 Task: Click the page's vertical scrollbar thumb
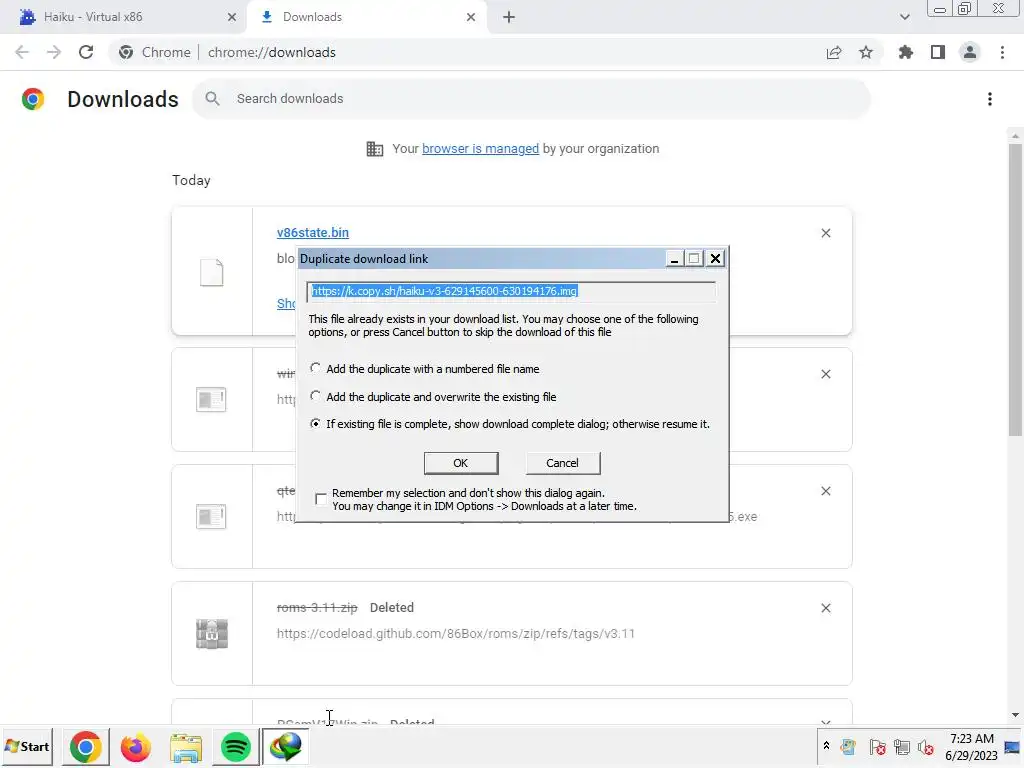click(x=1015, y=289)
